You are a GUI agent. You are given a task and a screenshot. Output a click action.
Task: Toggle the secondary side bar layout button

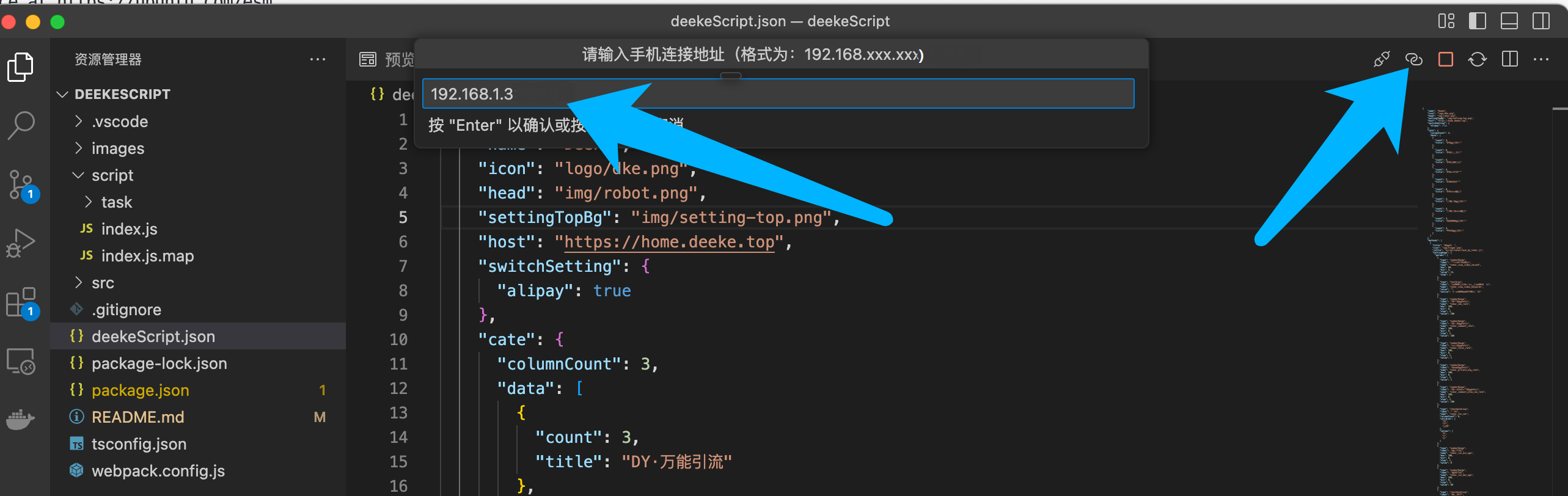pyautogui.click(x=1541, y=21)
